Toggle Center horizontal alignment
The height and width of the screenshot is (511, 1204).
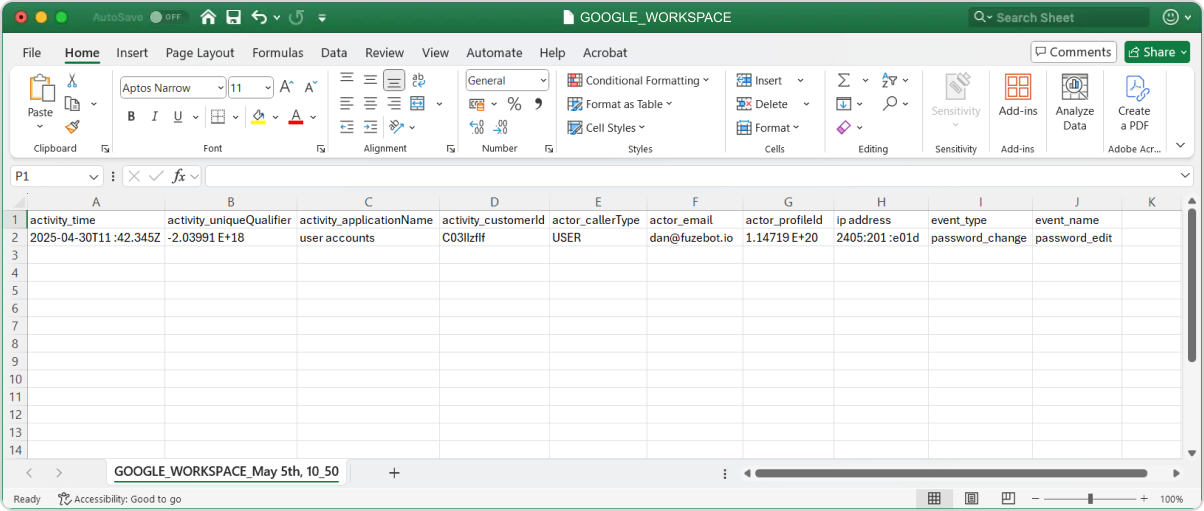(x=370, y=103)
